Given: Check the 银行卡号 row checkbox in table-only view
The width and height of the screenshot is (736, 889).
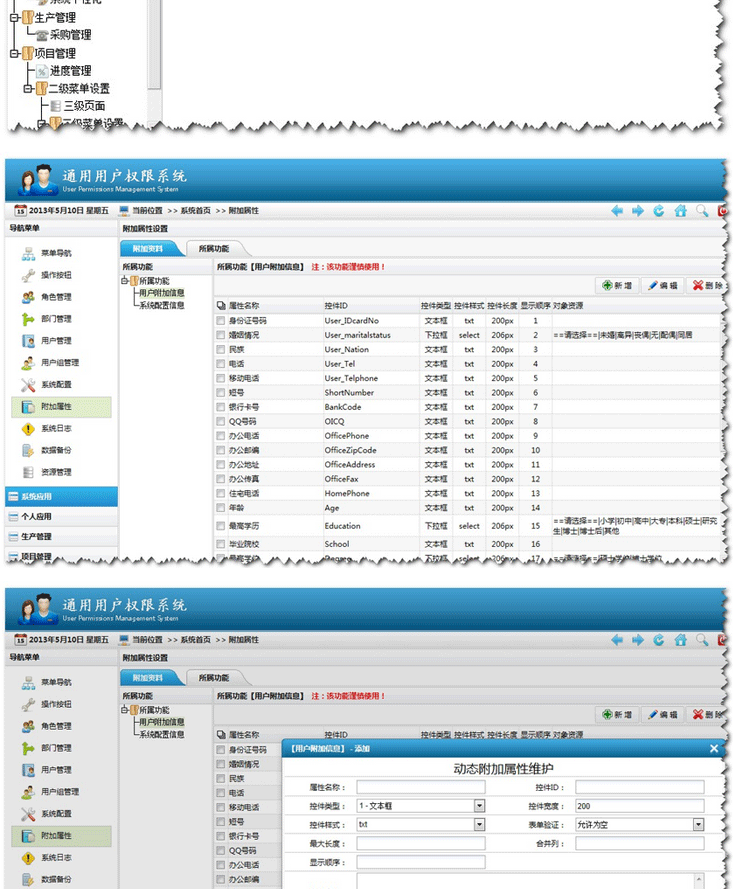Looking at the screenshot, I should [221, 407].
